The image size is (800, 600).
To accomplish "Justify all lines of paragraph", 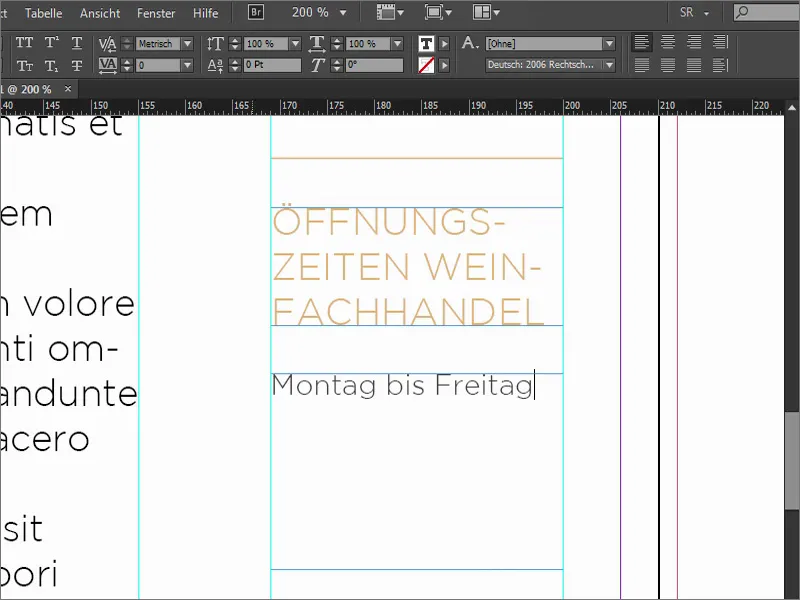I will click(694, 65).
